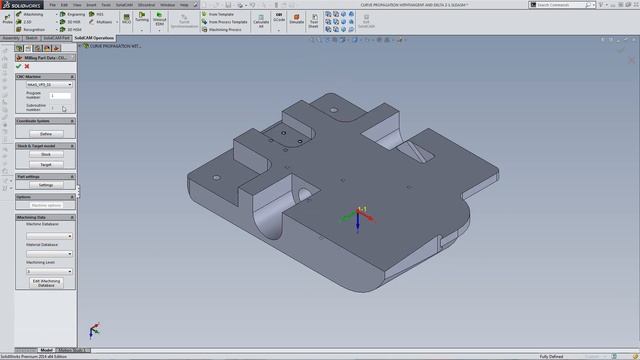640x360 pixels.
Task: Open Material Database dropdown
Action: 49,253
